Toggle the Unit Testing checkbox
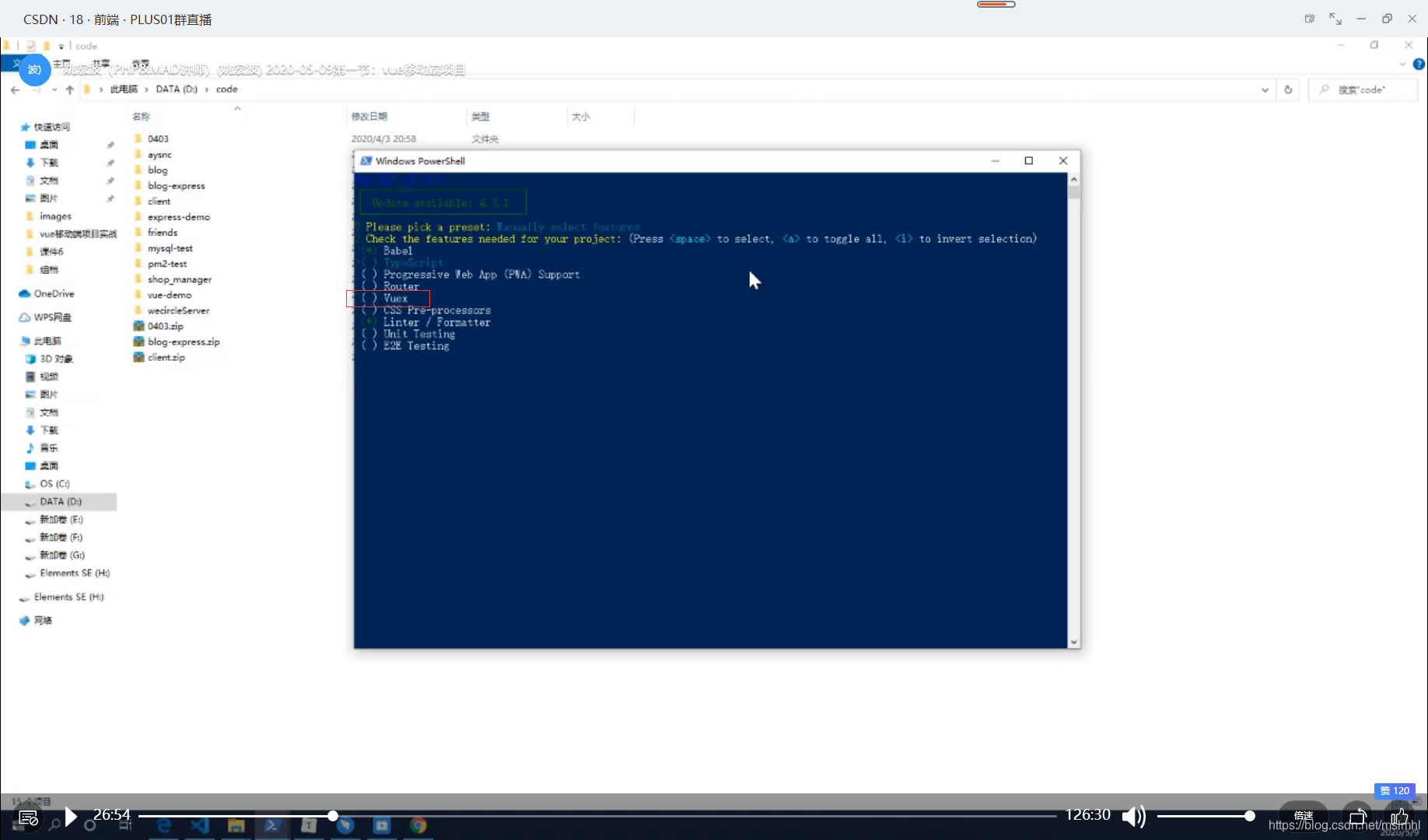This screenshot has height=840, width=1428. (369, 334)
